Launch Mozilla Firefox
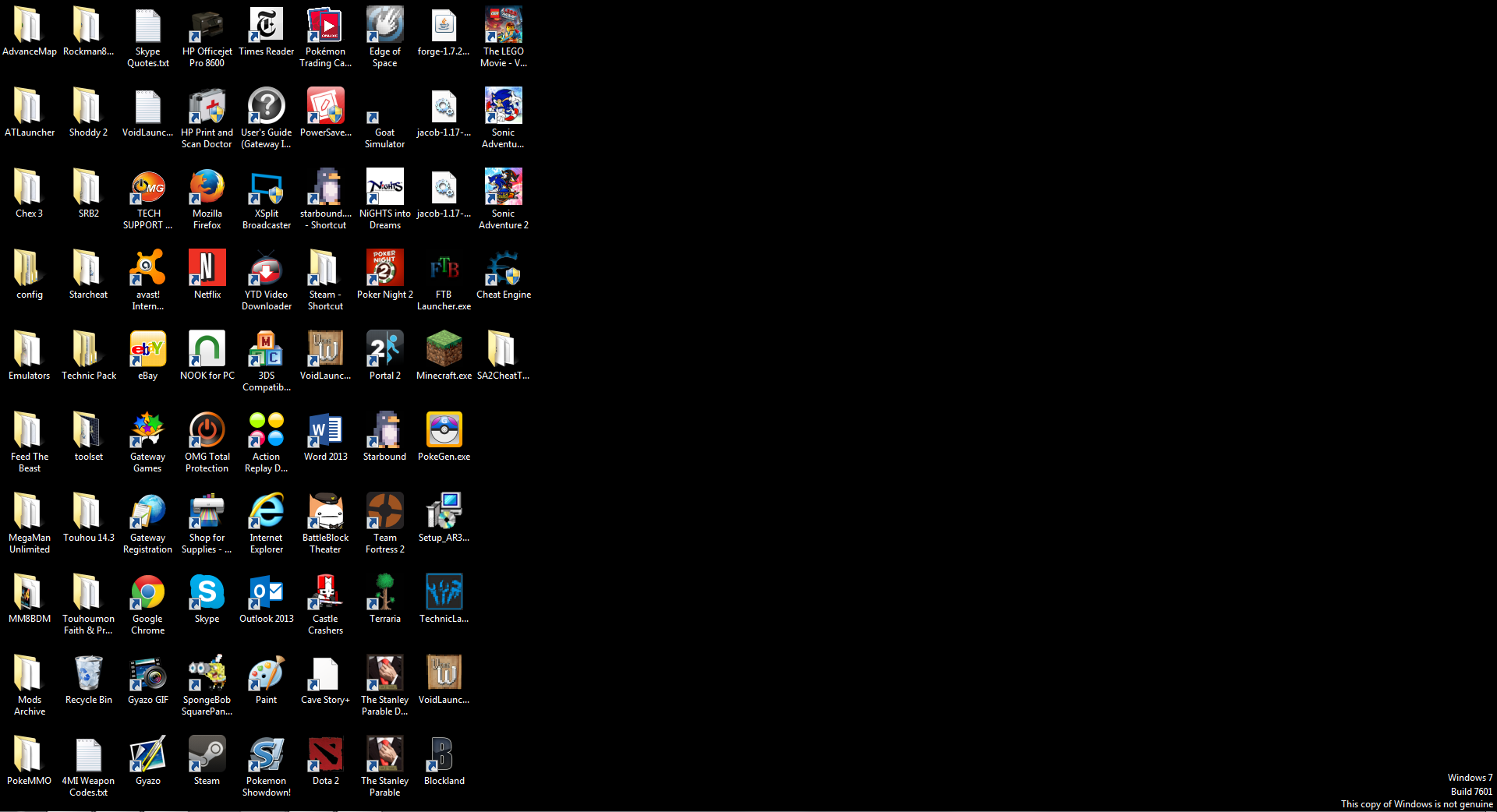1497x812 pixels. (x=207, y=188)
